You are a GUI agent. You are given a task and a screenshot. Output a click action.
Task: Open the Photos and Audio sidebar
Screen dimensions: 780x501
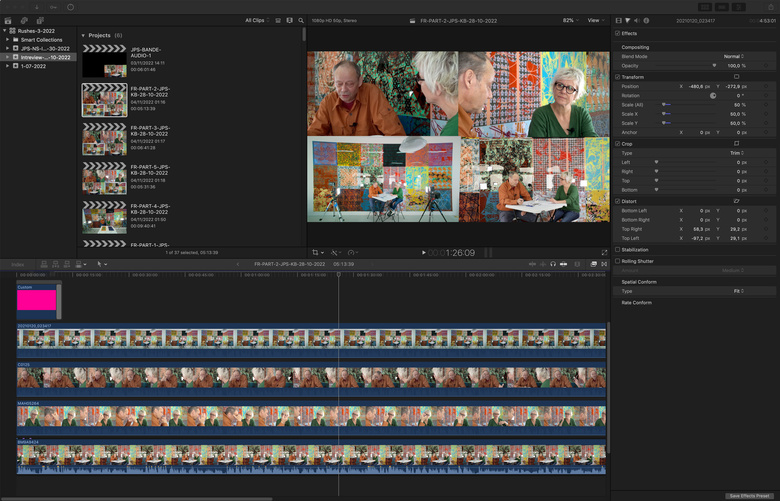(23, 20)
